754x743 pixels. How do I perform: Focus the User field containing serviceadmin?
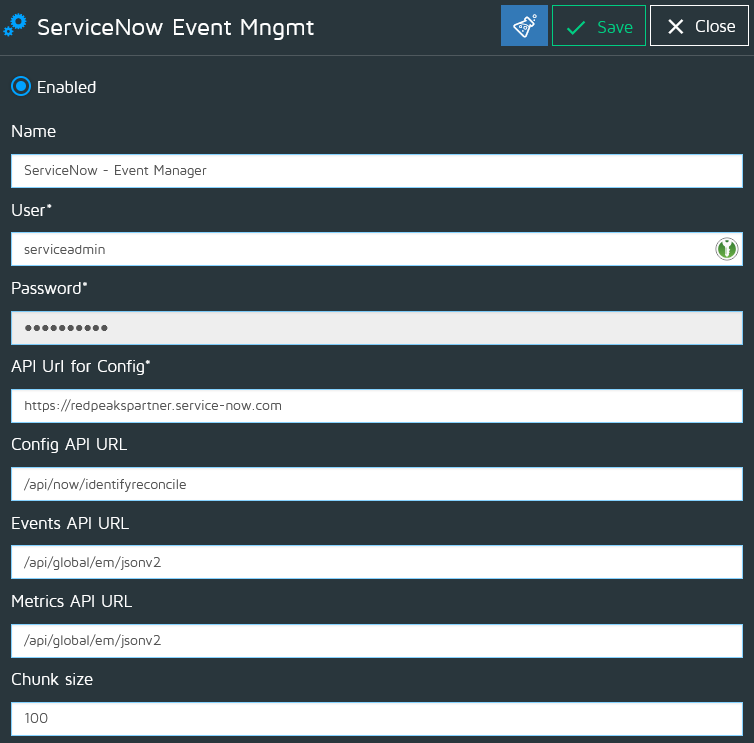tap(360, 249)
